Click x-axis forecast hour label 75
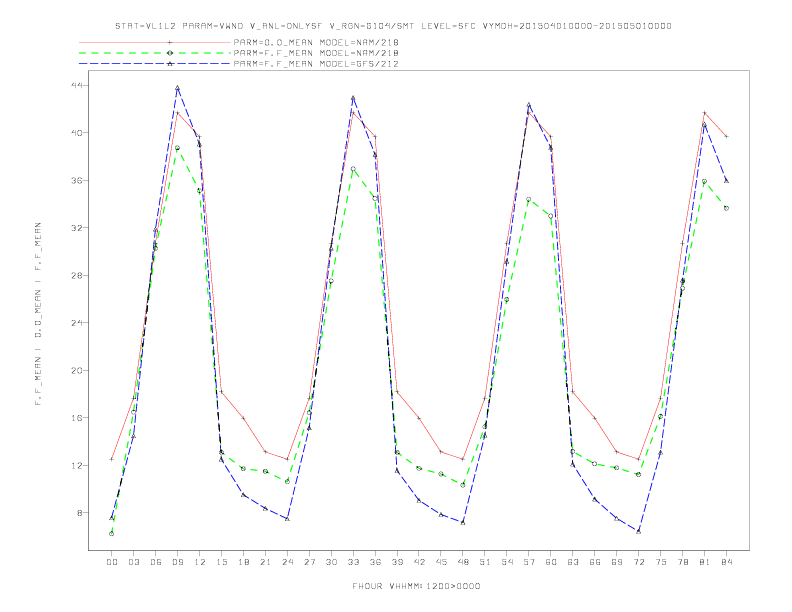Screen dimensions: 792x612 (661, 562)
